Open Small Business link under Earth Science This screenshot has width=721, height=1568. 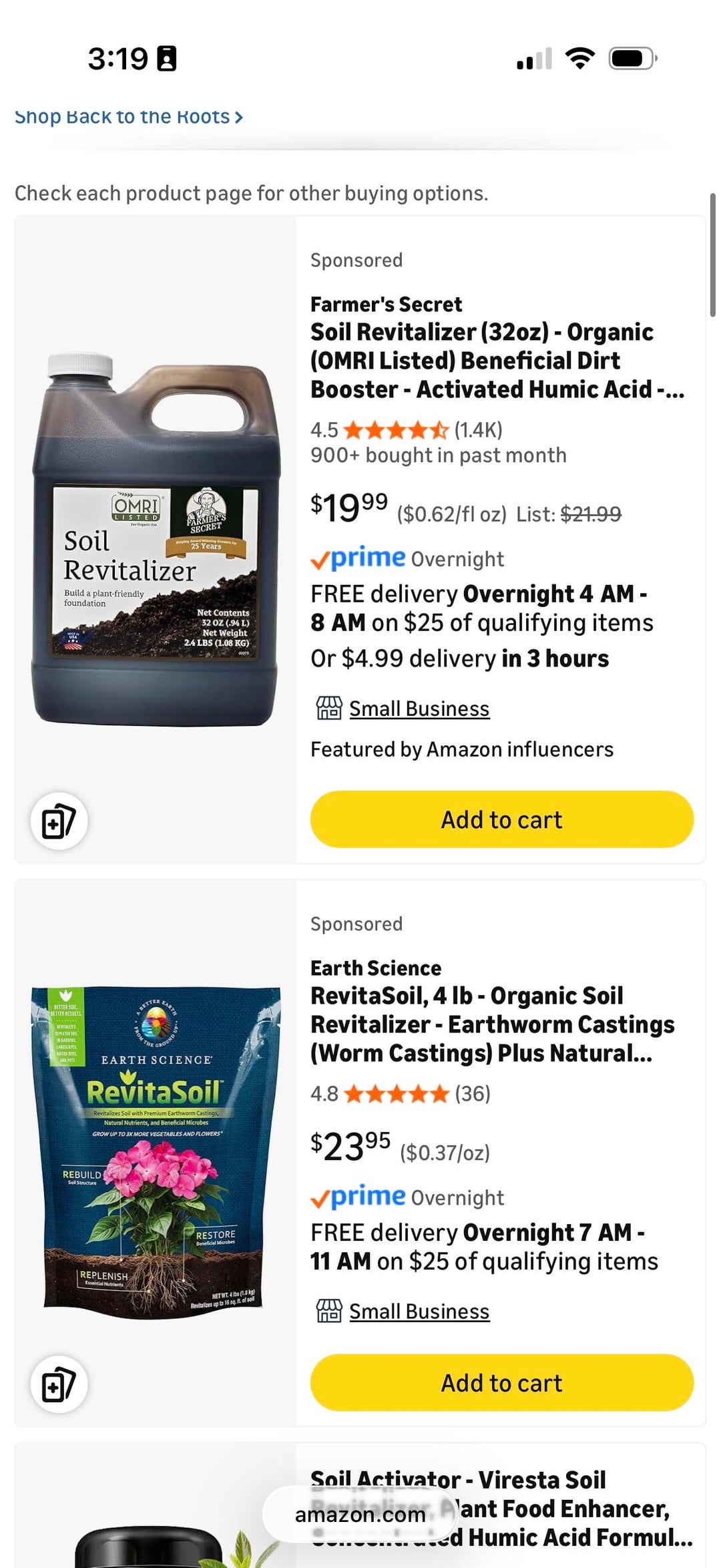(x=419, y=1312)
